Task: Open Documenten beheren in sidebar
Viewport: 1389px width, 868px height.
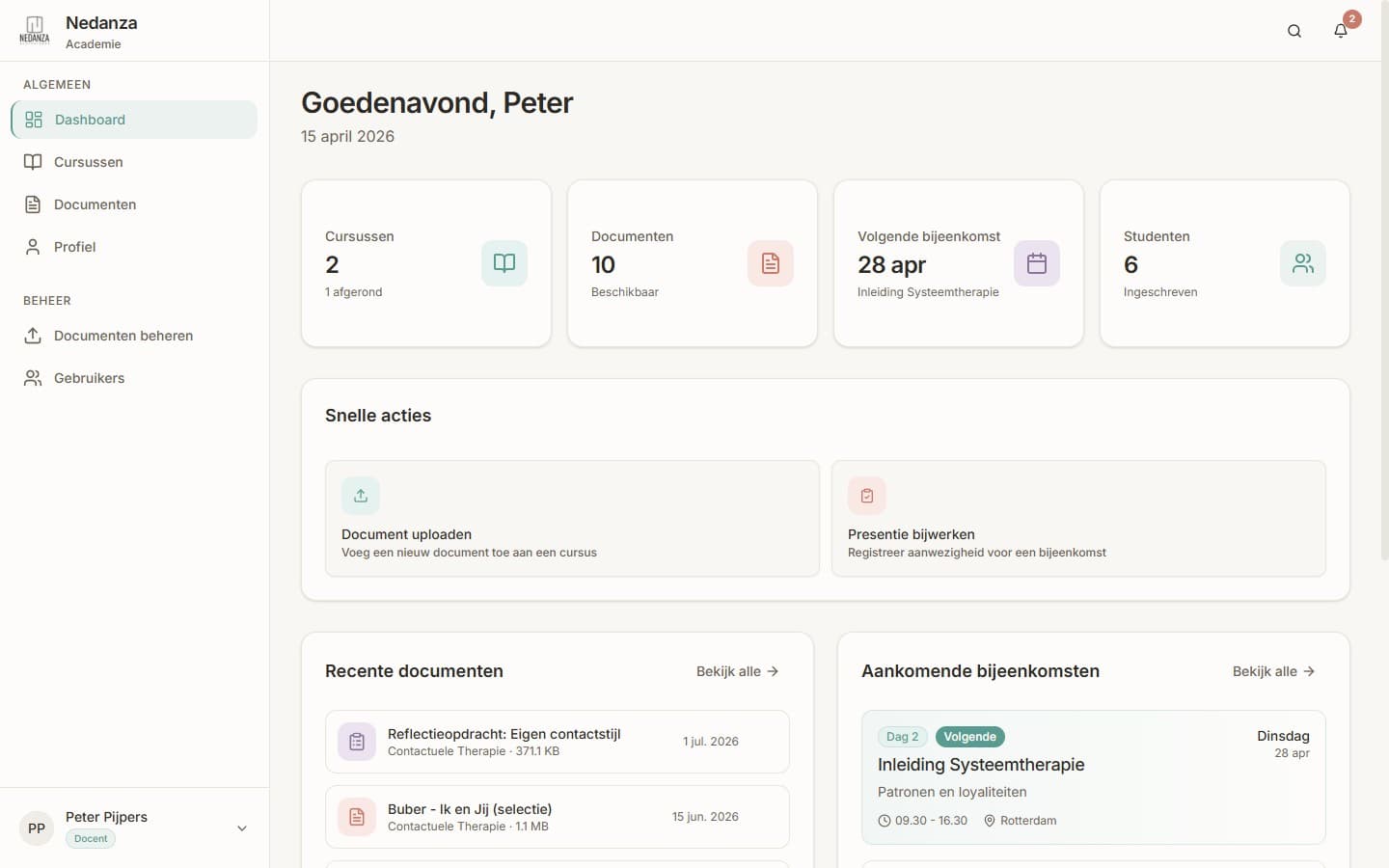Action: click(134, 336)
